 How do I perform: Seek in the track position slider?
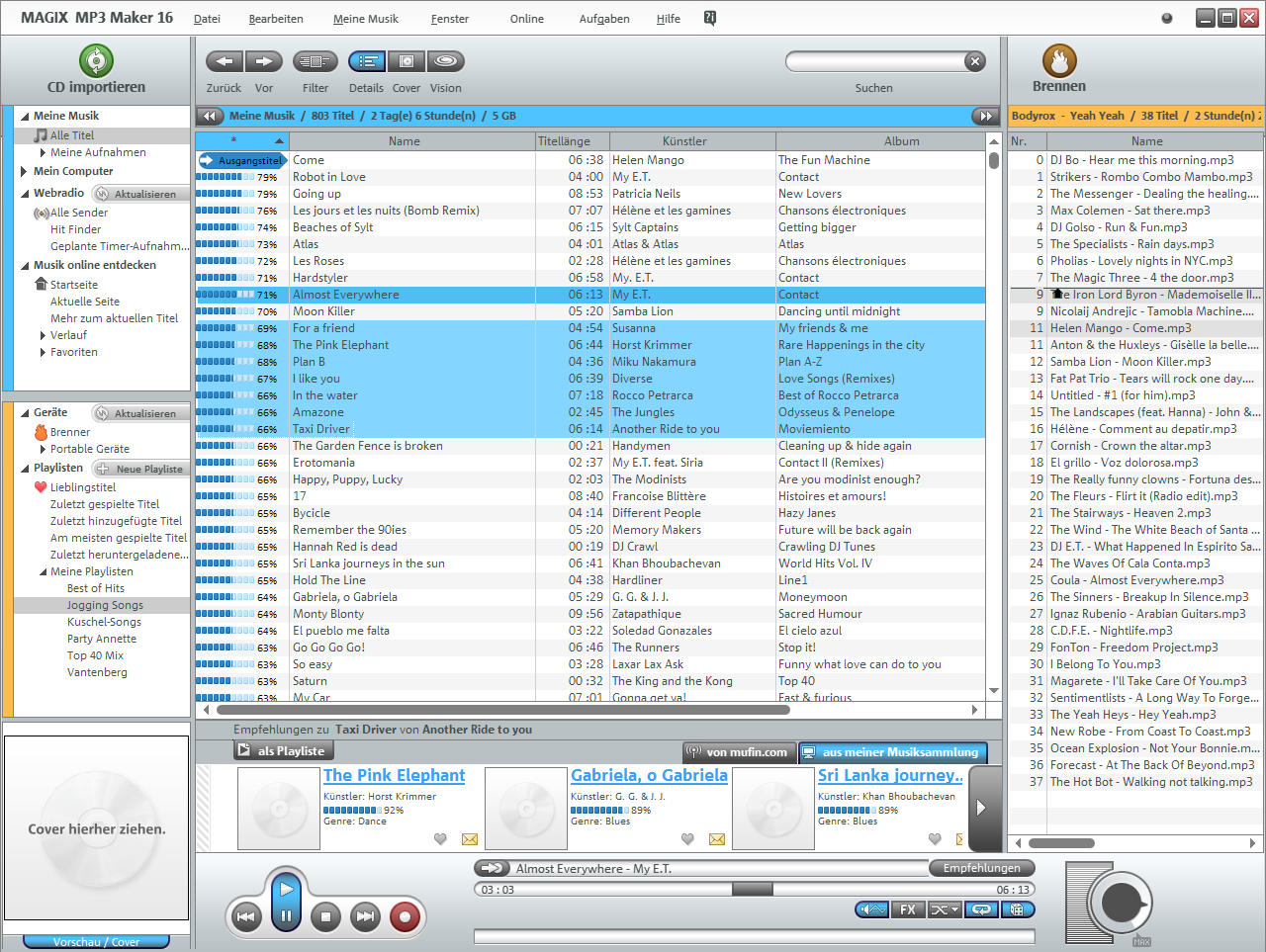(x=753, y=890)
